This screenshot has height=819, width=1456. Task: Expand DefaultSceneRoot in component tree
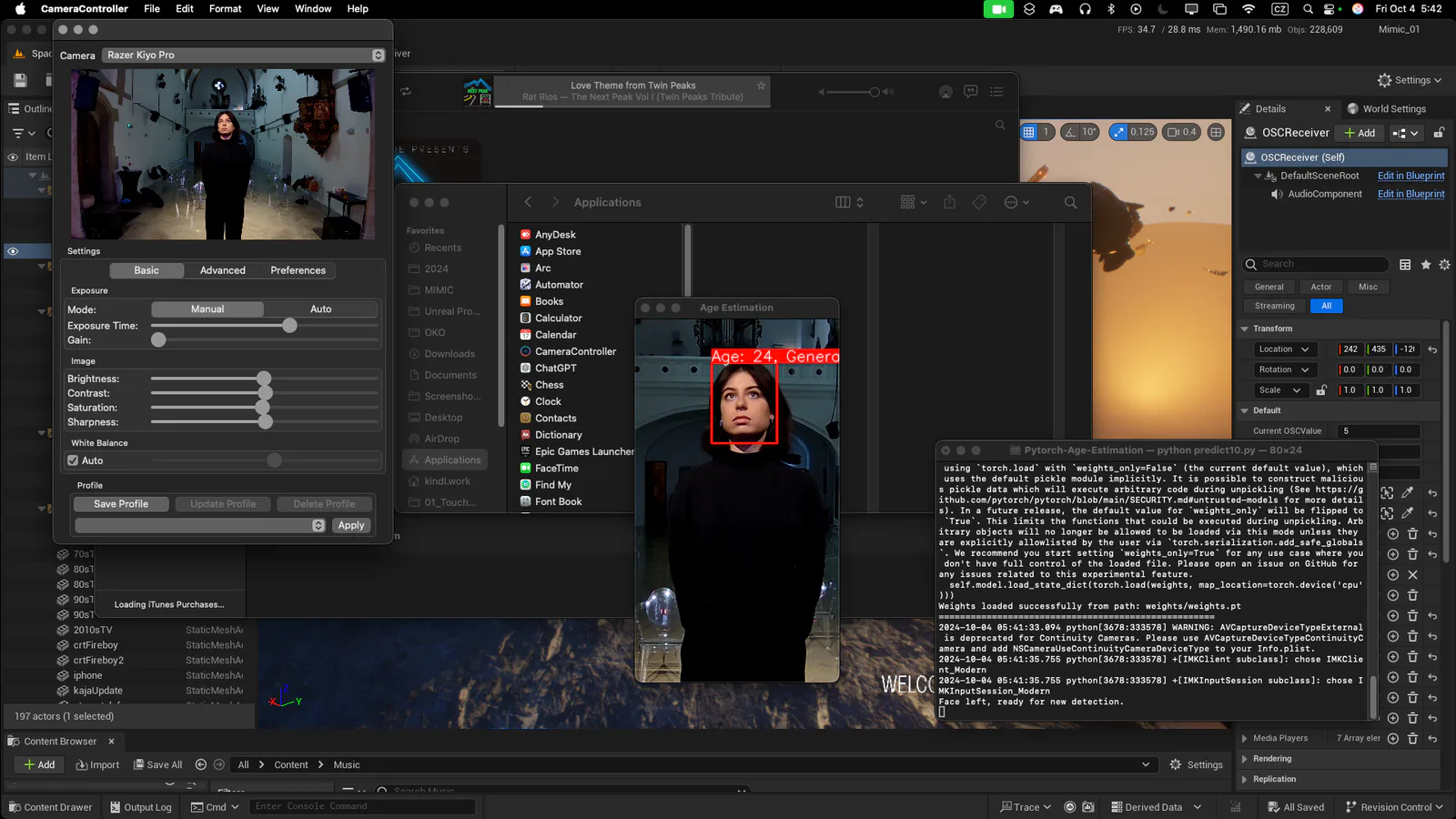(1259, 176)
